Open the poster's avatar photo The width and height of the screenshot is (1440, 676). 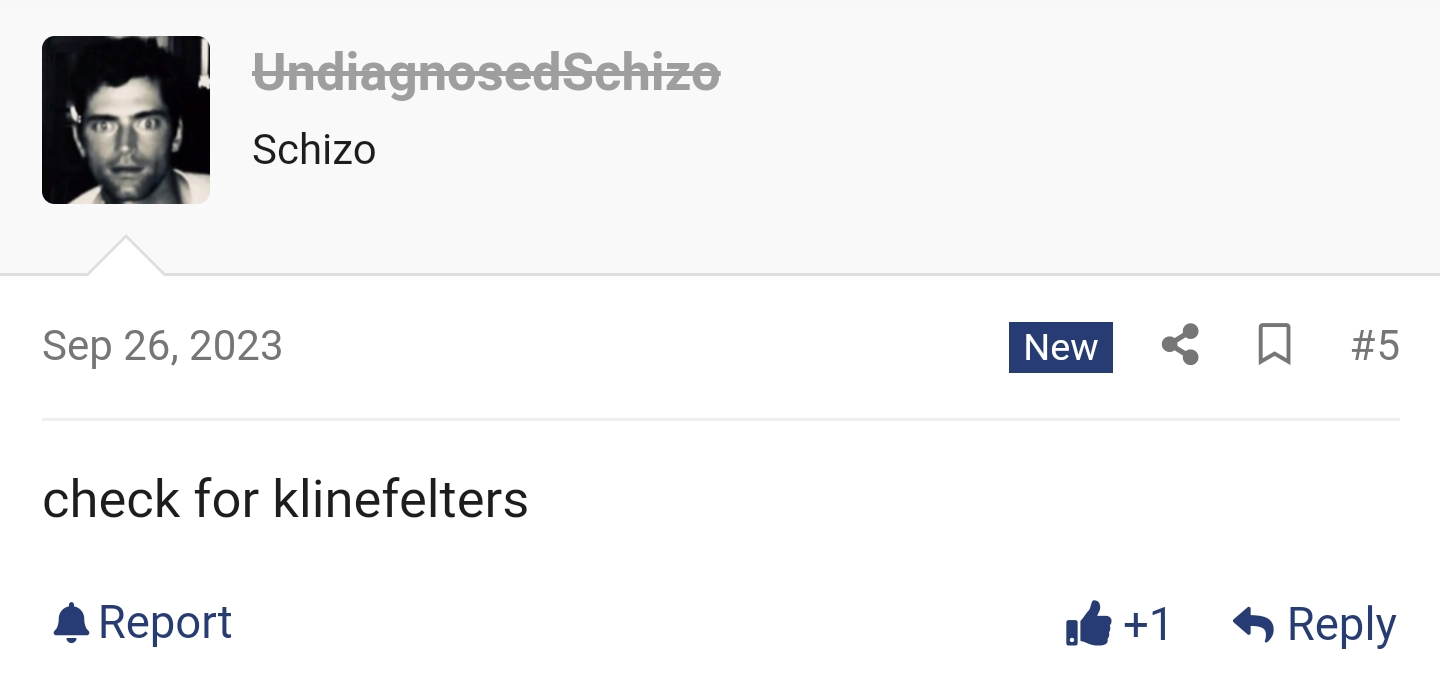pos(126,120)
